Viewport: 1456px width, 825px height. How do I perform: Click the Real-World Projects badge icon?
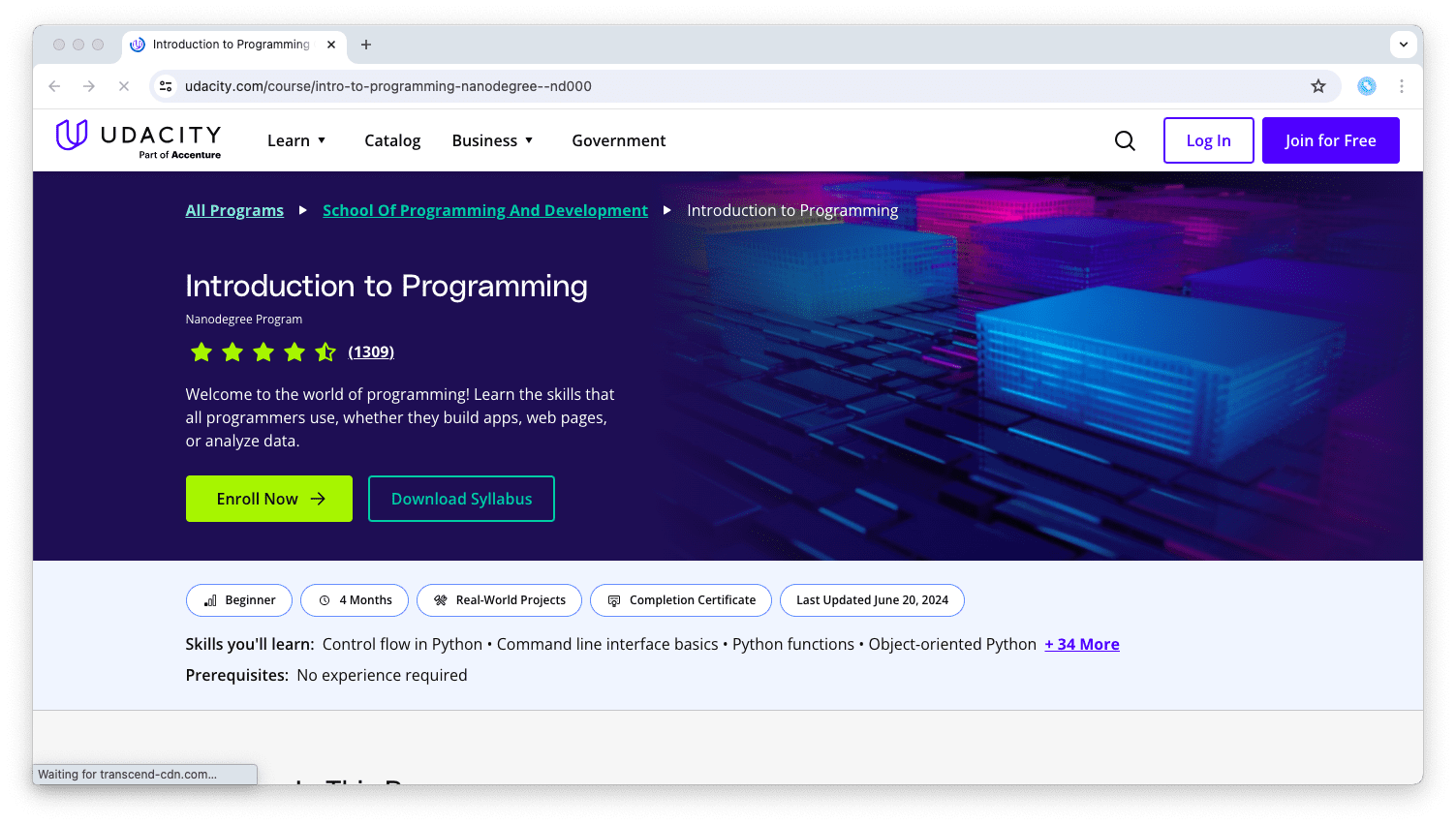441,600
